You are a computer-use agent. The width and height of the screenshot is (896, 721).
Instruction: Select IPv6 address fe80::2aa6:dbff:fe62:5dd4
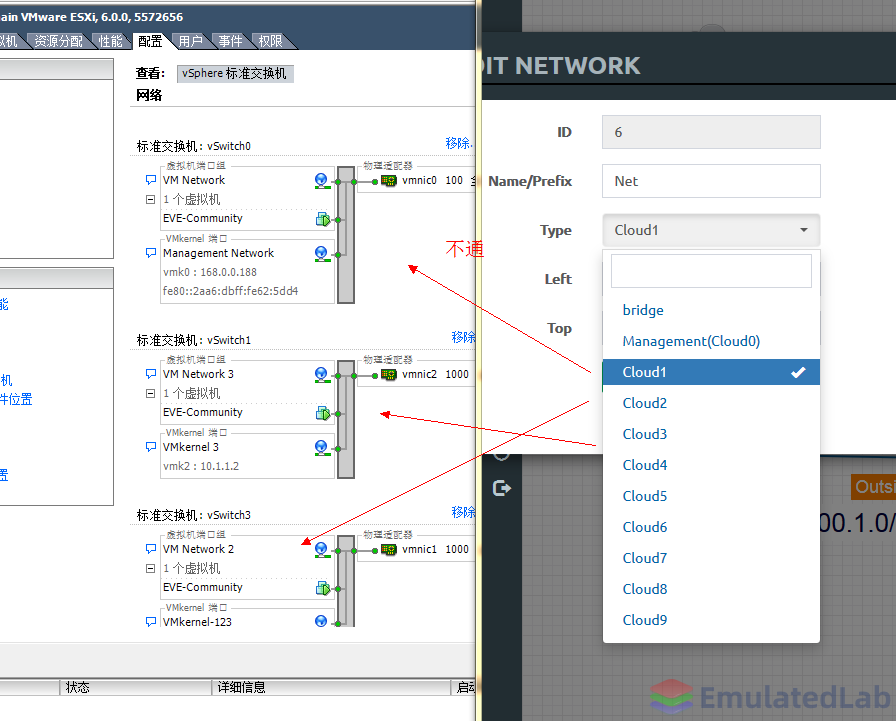click(230, 291)
